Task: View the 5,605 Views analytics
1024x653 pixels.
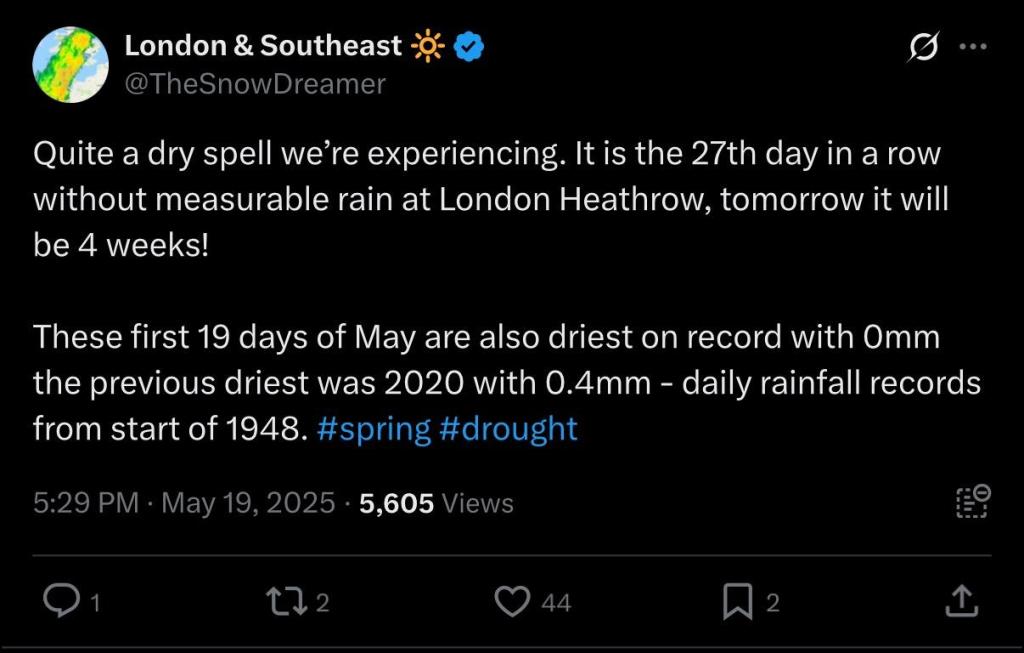Action: click(x=436, y=503)
